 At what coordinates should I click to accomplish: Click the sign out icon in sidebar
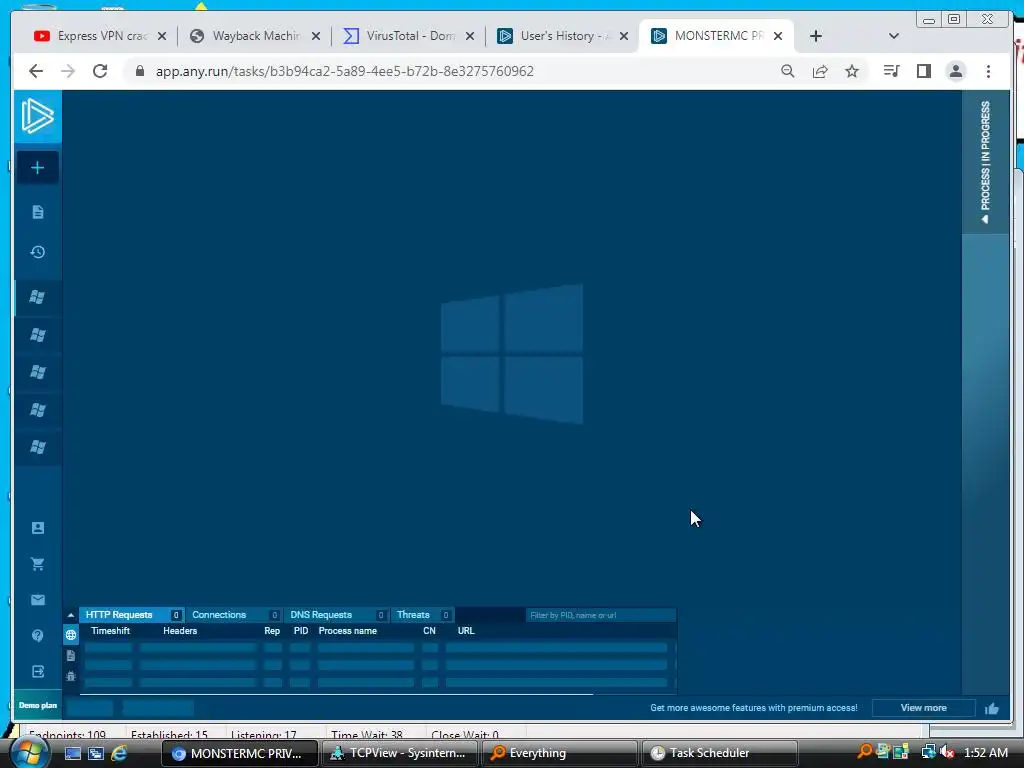pyautogui.click(x=37, y=671)
